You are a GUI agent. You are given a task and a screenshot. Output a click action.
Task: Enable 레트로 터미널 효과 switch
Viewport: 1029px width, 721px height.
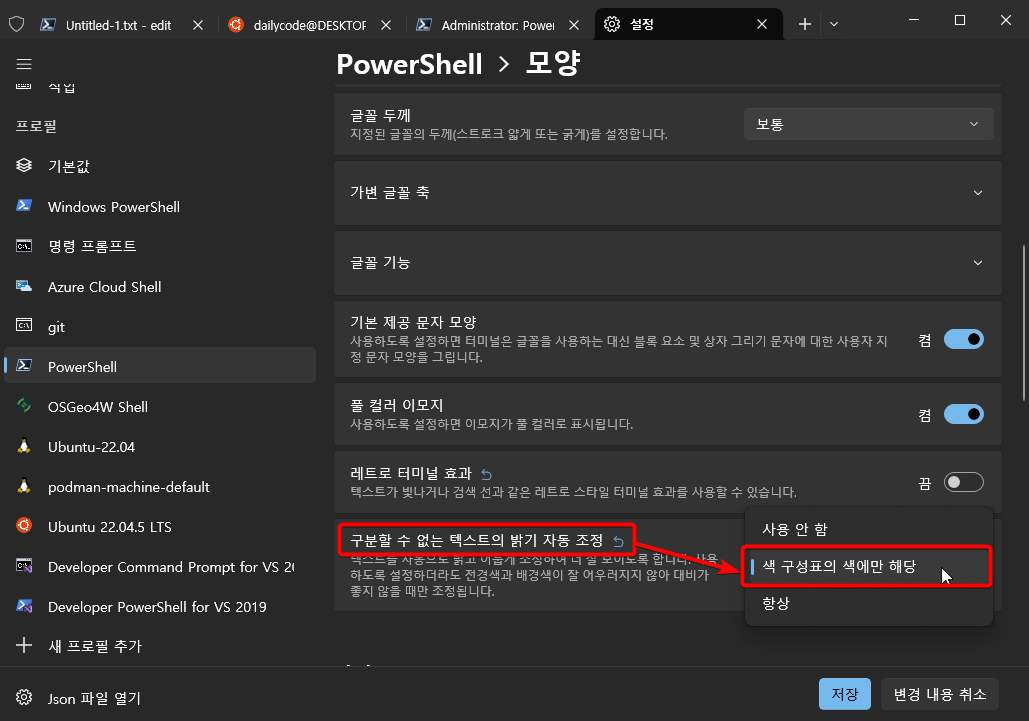(963, 482)
